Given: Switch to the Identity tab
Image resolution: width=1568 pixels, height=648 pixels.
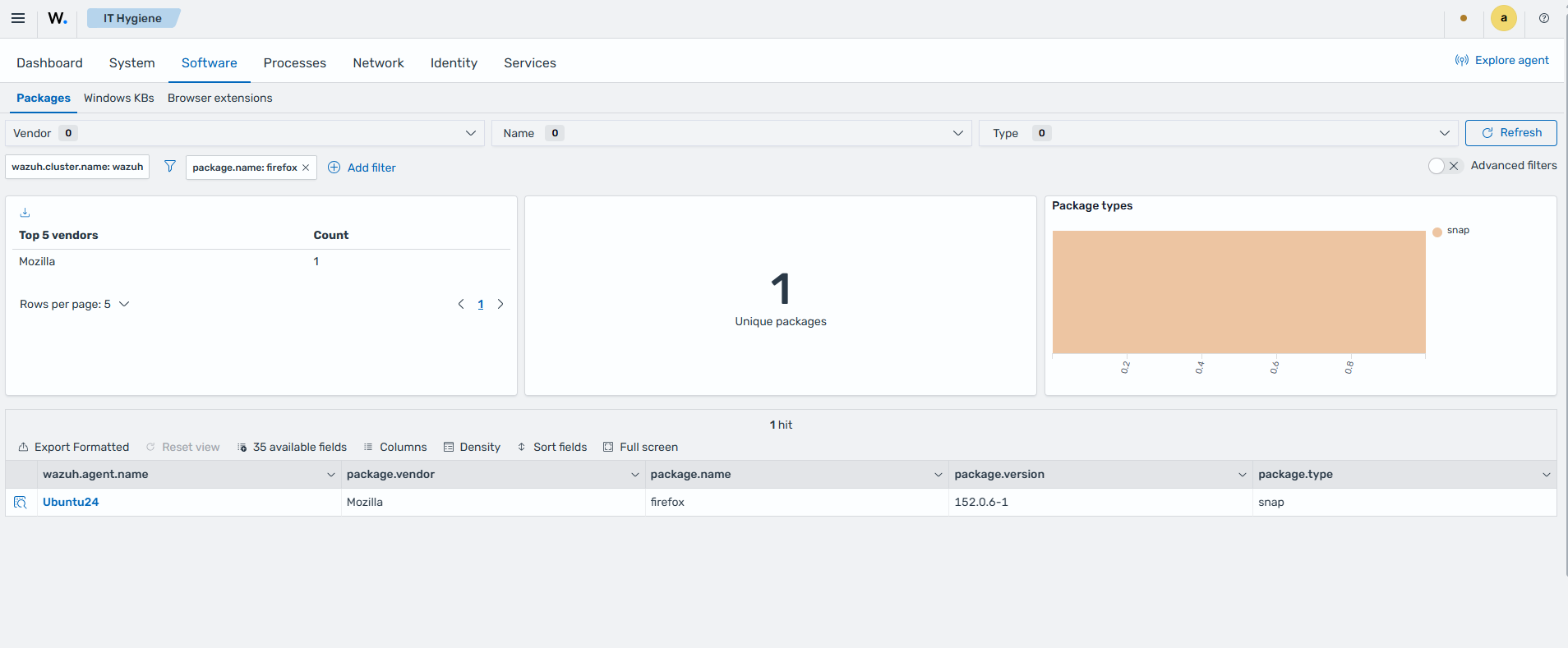Looking at the screenshot, I should click(x=454, y=63).
